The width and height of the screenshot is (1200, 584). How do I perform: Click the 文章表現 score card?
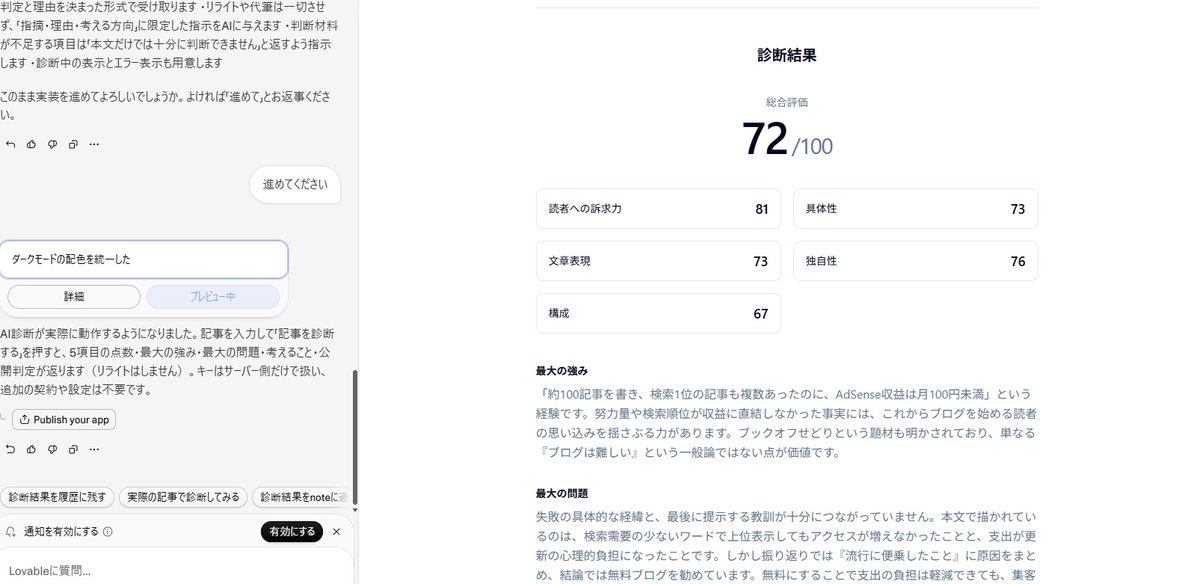point(658,261)
